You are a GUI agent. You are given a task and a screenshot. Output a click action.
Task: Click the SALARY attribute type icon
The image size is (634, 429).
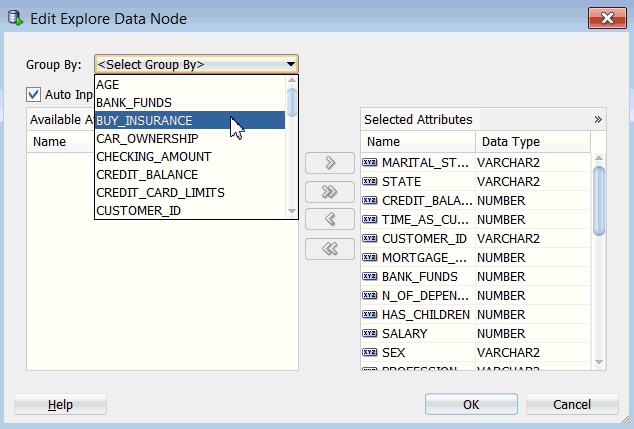click(369, 334)
